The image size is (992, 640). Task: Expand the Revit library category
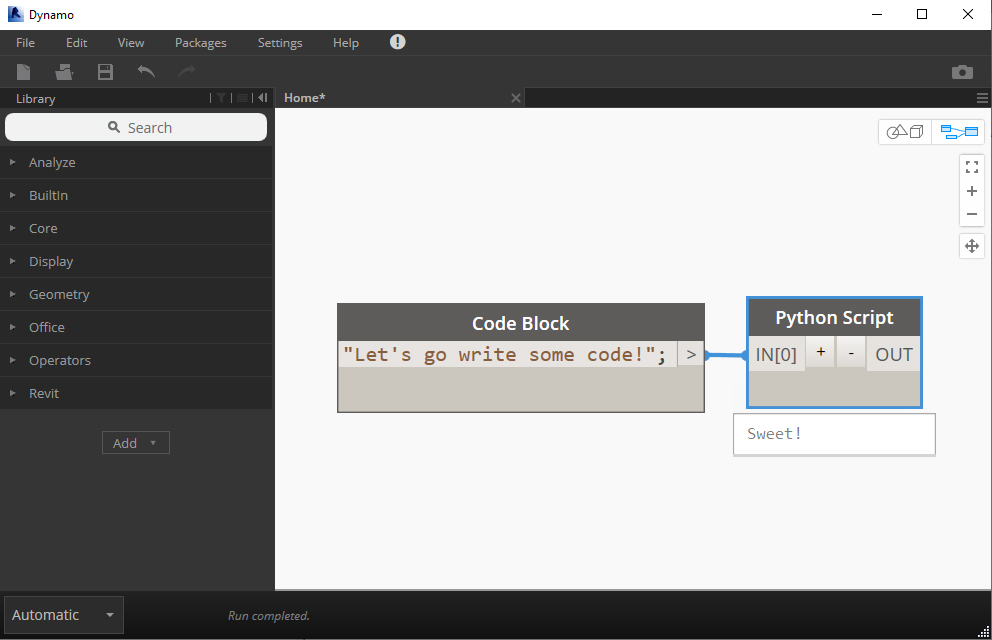136,393
